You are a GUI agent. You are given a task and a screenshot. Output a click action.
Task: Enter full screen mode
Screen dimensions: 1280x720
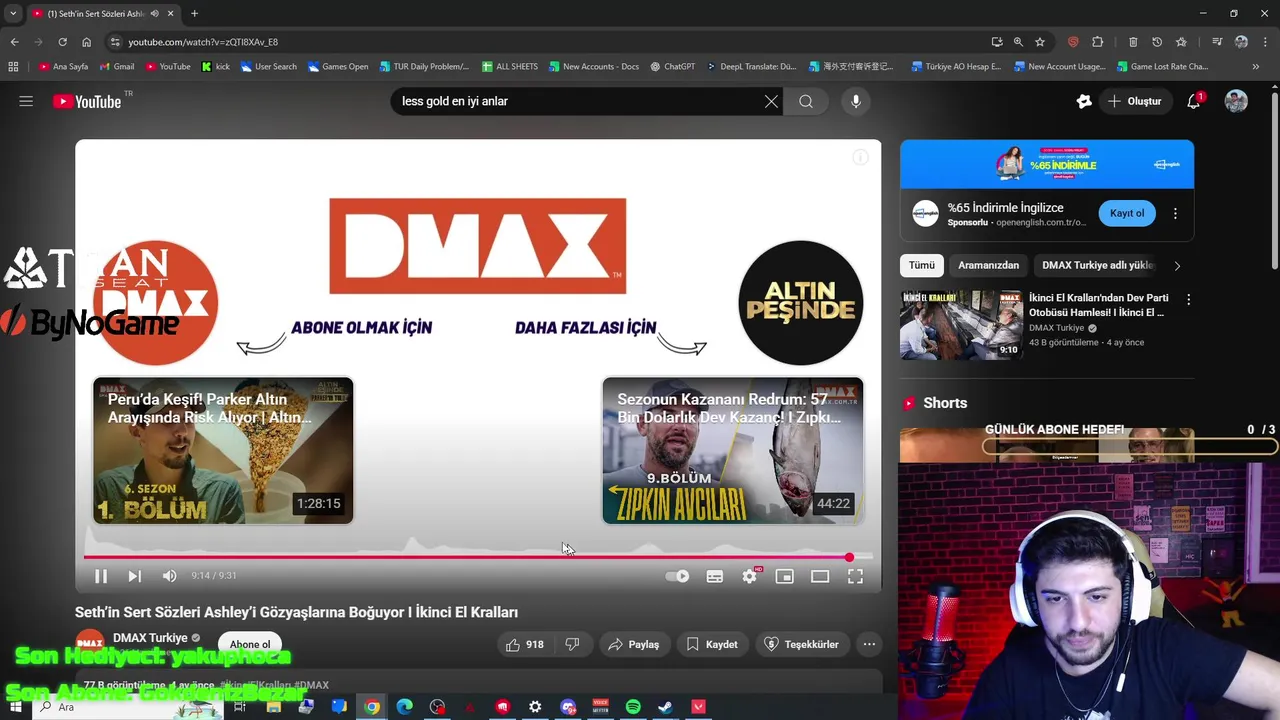tap(855, 576)
